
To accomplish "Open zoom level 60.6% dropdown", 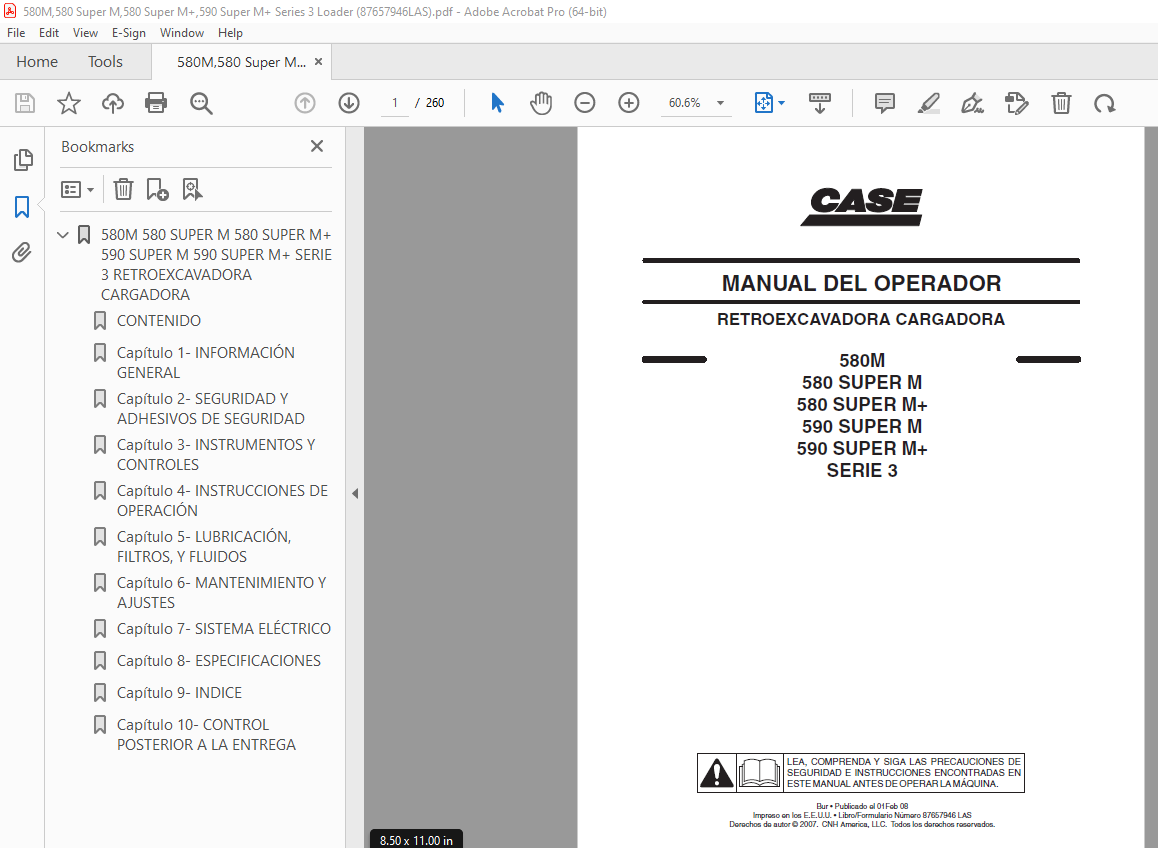I will [720, 103].
